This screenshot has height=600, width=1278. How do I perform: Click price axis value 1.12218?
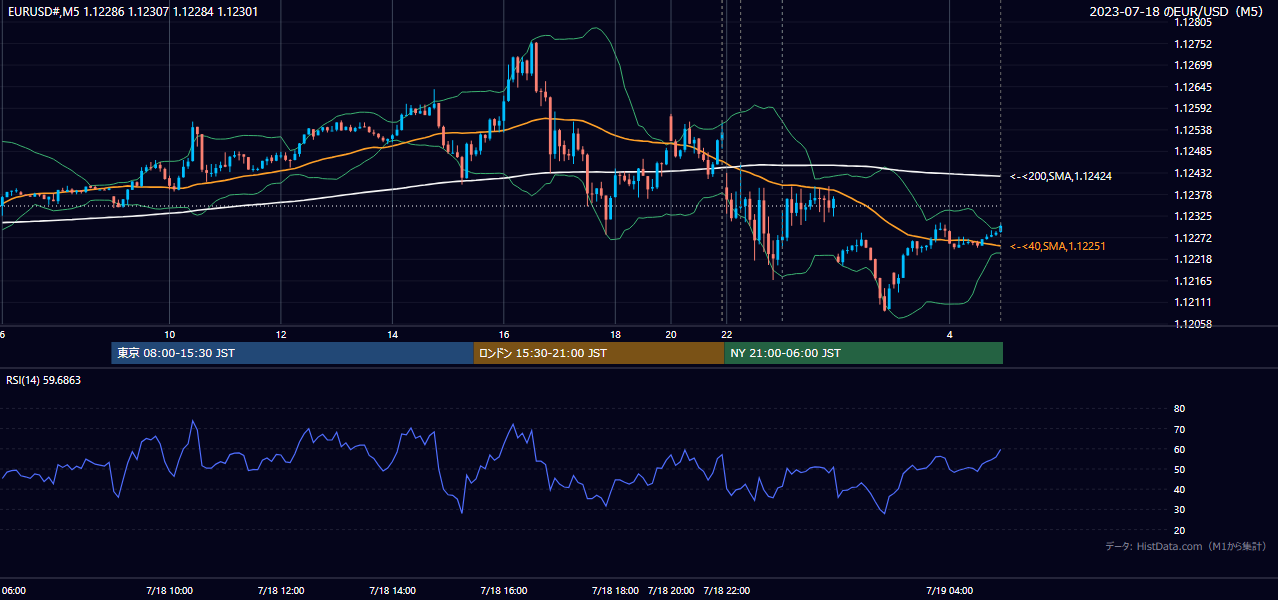[x=1193, y=259]
